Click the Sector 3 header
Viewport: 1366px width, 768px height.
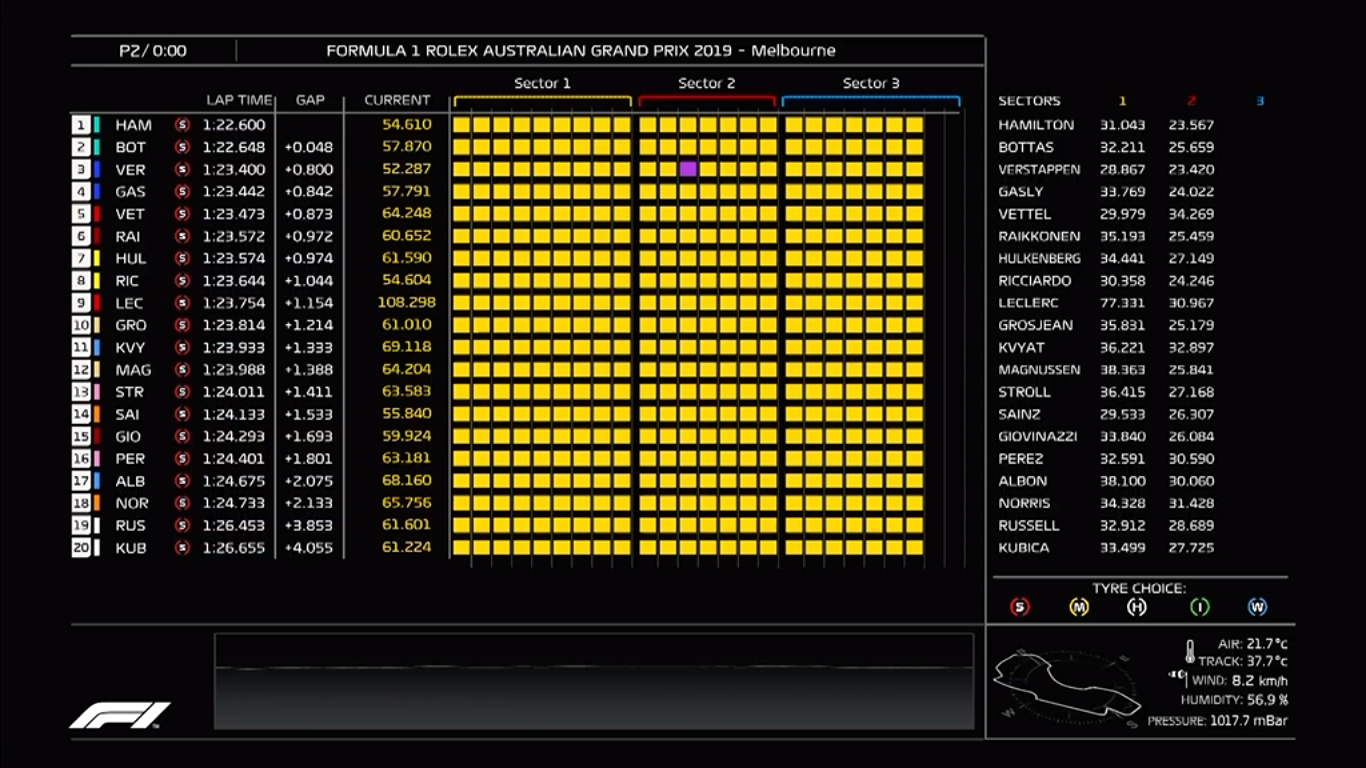pos(871,83)
